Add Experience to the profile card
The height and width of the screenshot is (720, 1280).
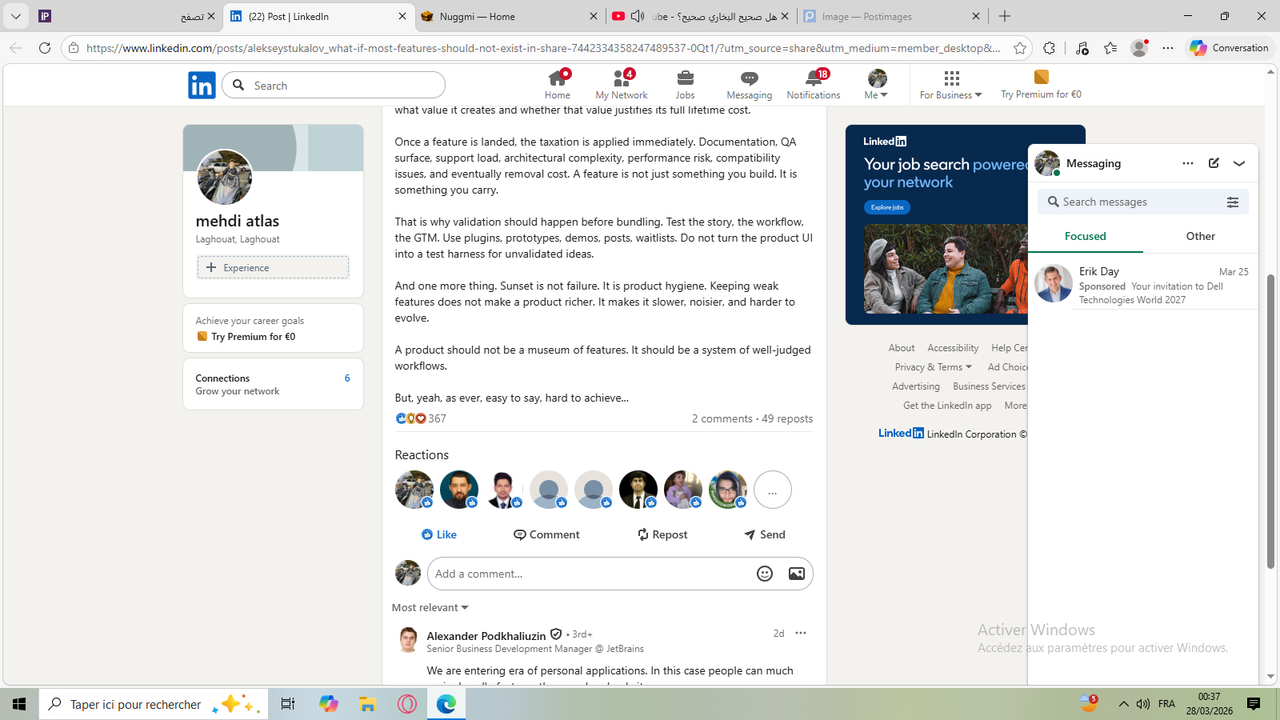[273, 267]
